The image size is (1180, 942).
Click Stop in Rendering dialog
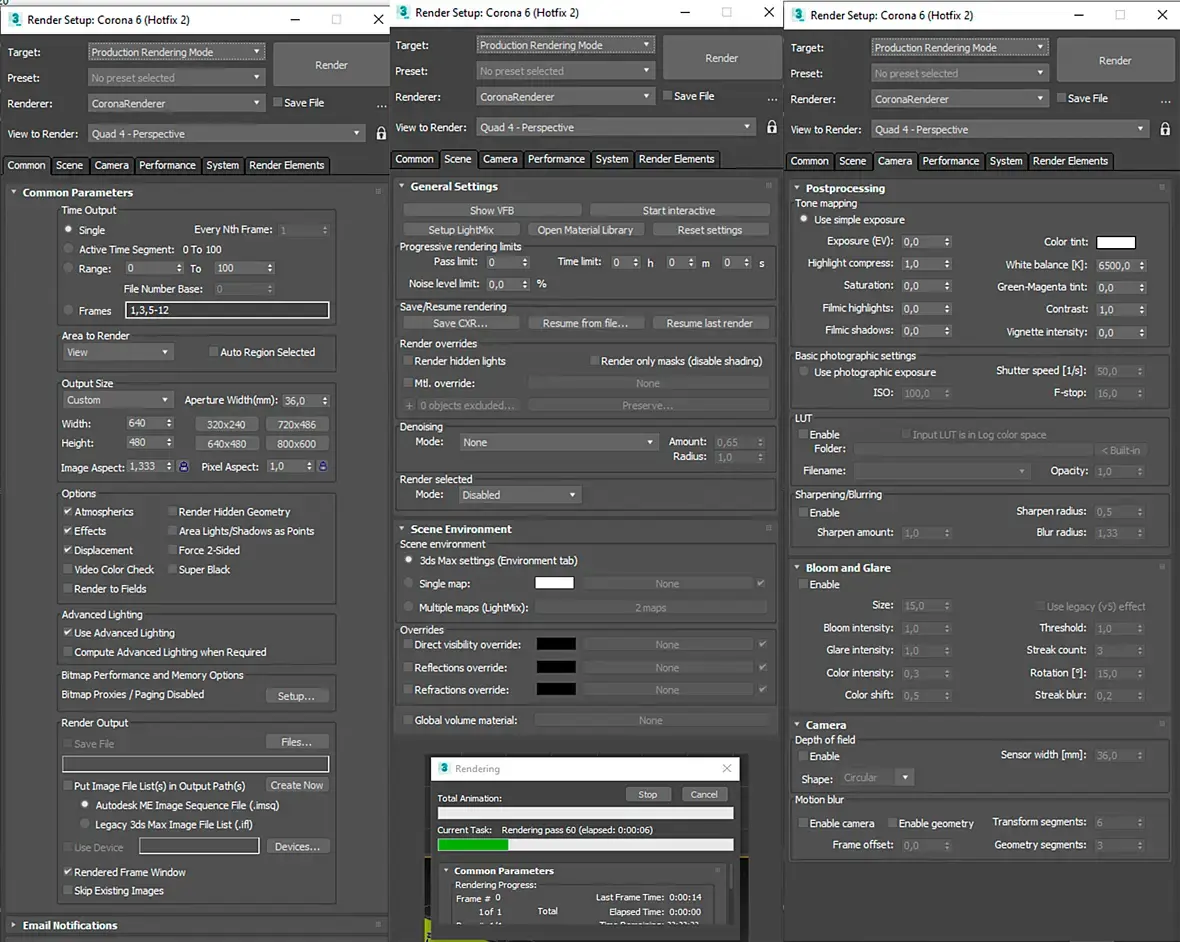pyautogui.click(x=647, y=795)
